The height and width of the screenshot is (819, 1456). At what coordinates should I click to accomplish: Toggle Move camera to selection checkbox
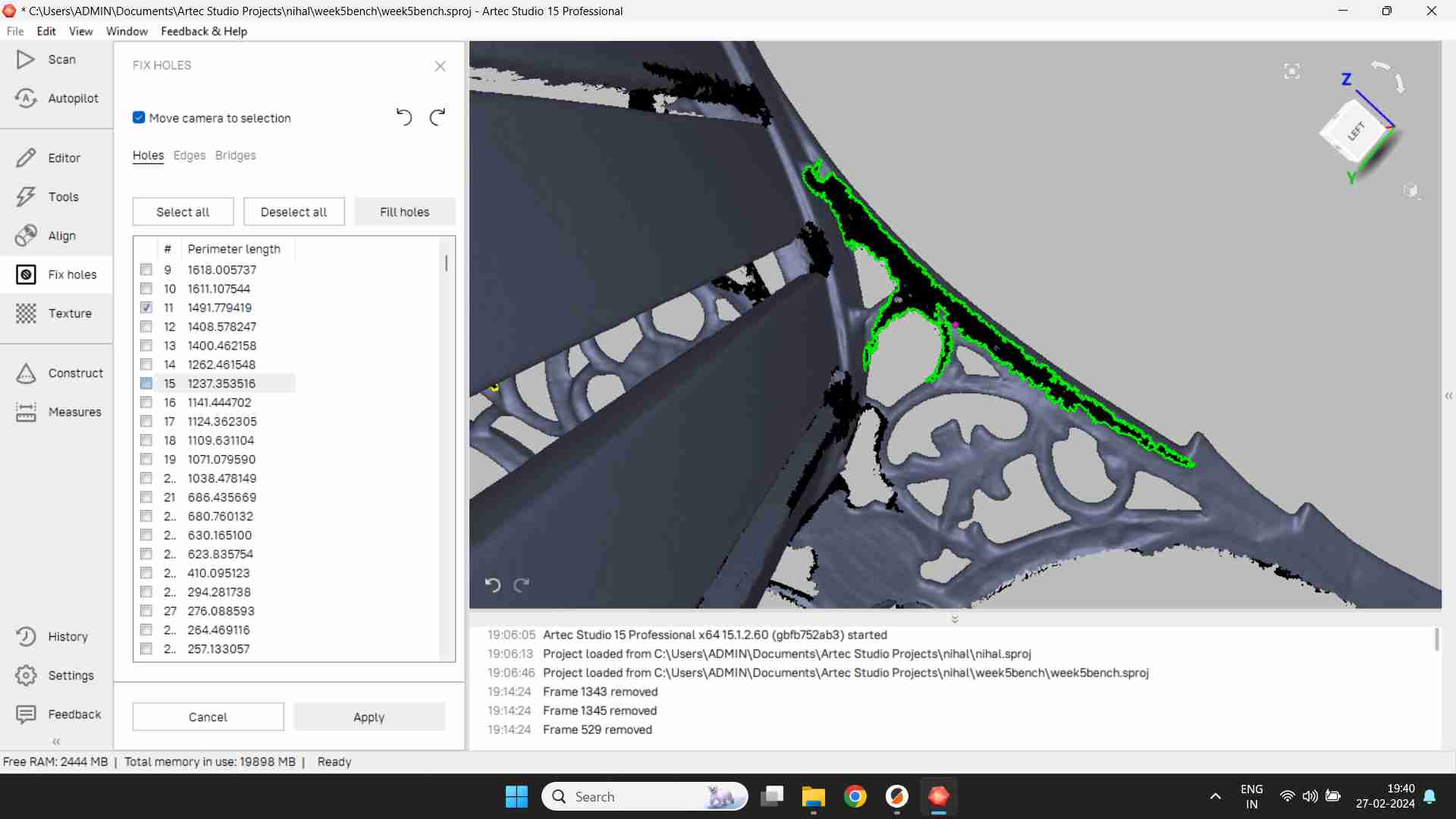139,117
